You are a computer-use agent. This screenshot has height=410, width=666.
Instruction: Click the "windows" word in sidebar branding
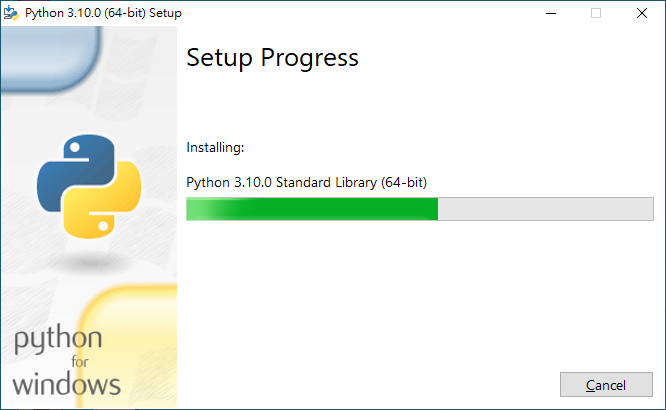coord(67,383)
